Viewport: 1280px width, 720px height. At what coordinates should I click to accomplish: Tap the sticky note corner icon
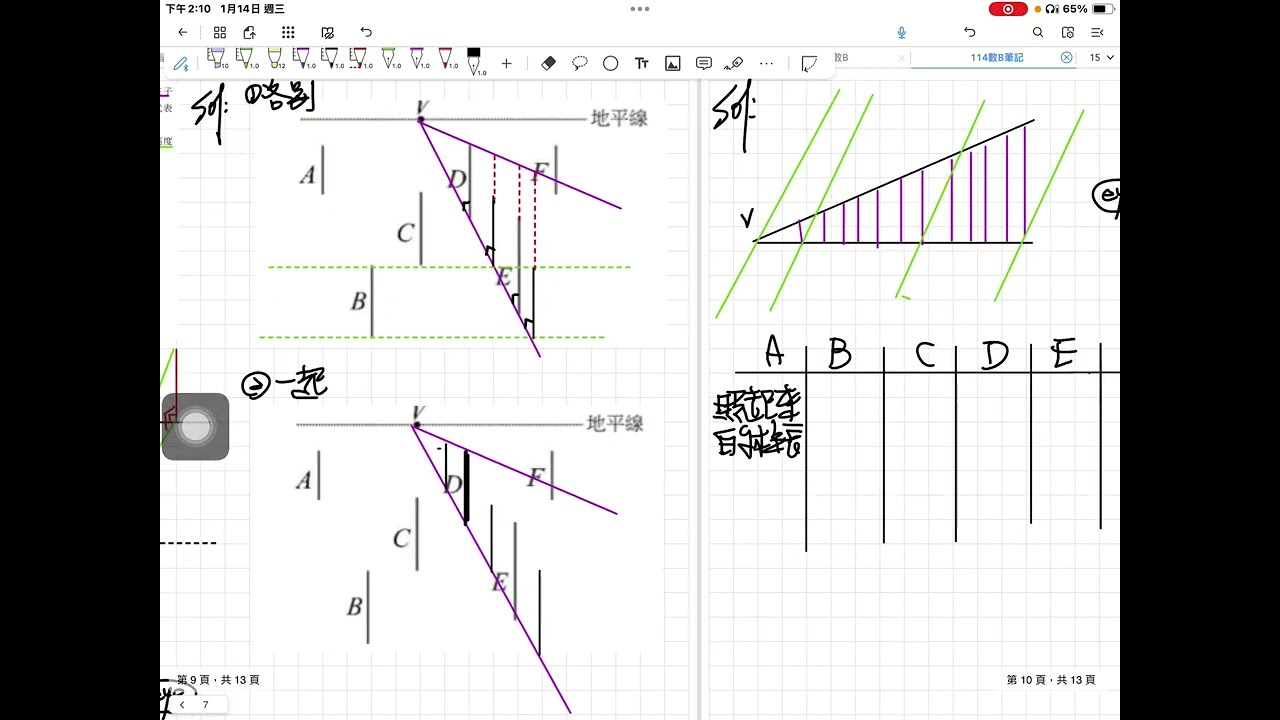coord(809,63)
